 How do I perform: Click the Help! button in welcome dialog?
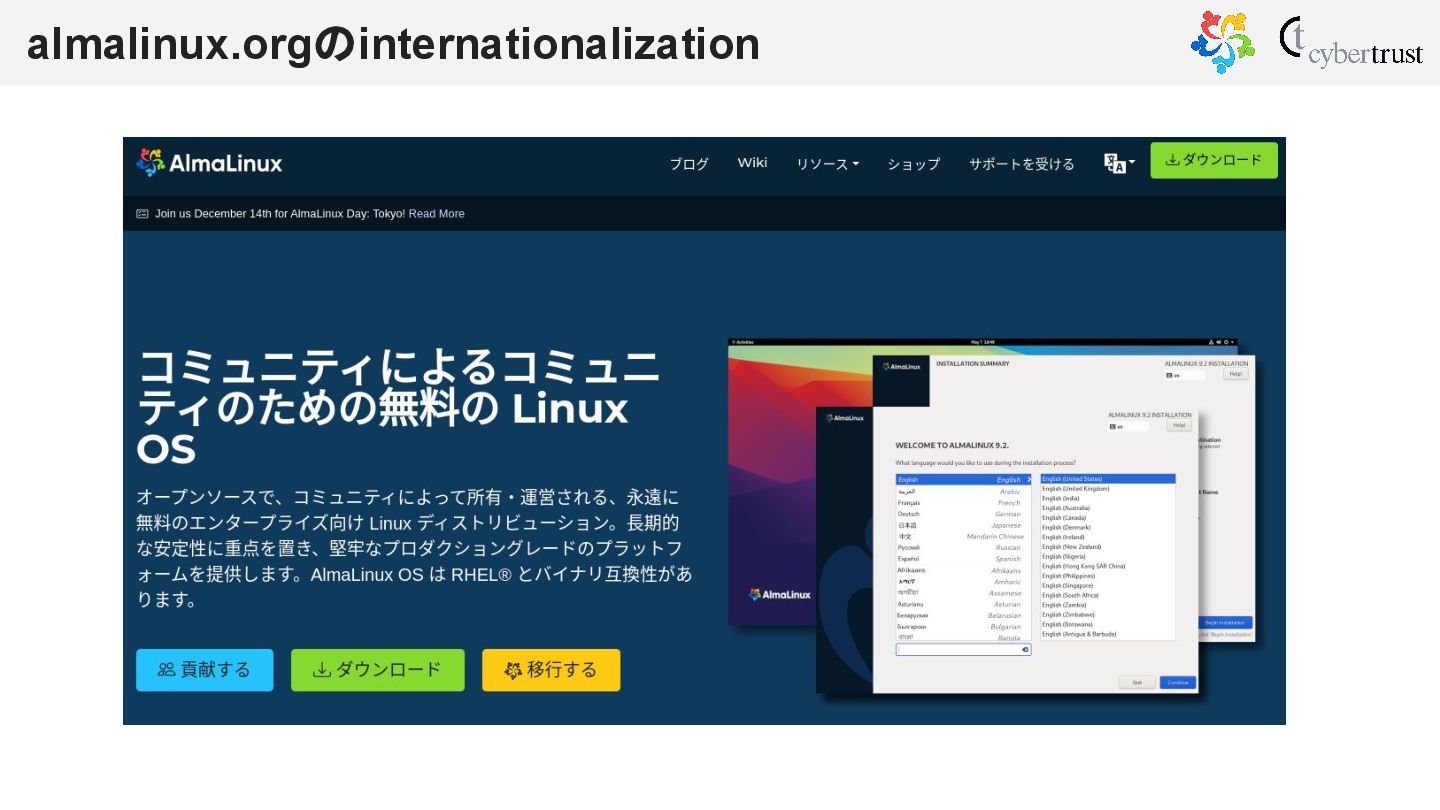point(1180,425)
